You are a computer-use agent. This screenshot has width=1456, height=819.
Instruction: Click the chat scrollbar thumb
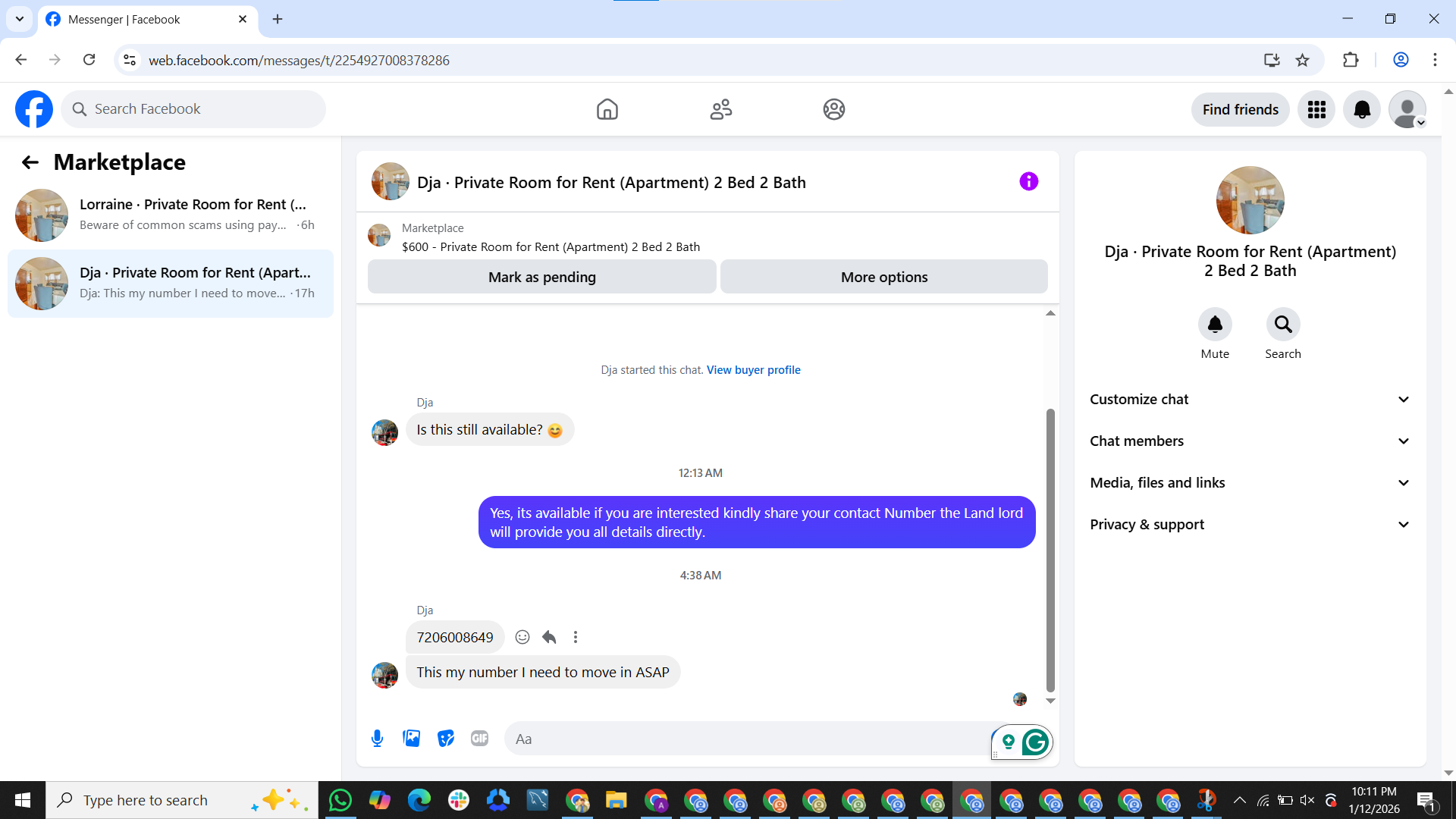pyautogui.click(x=1050, y=550)
